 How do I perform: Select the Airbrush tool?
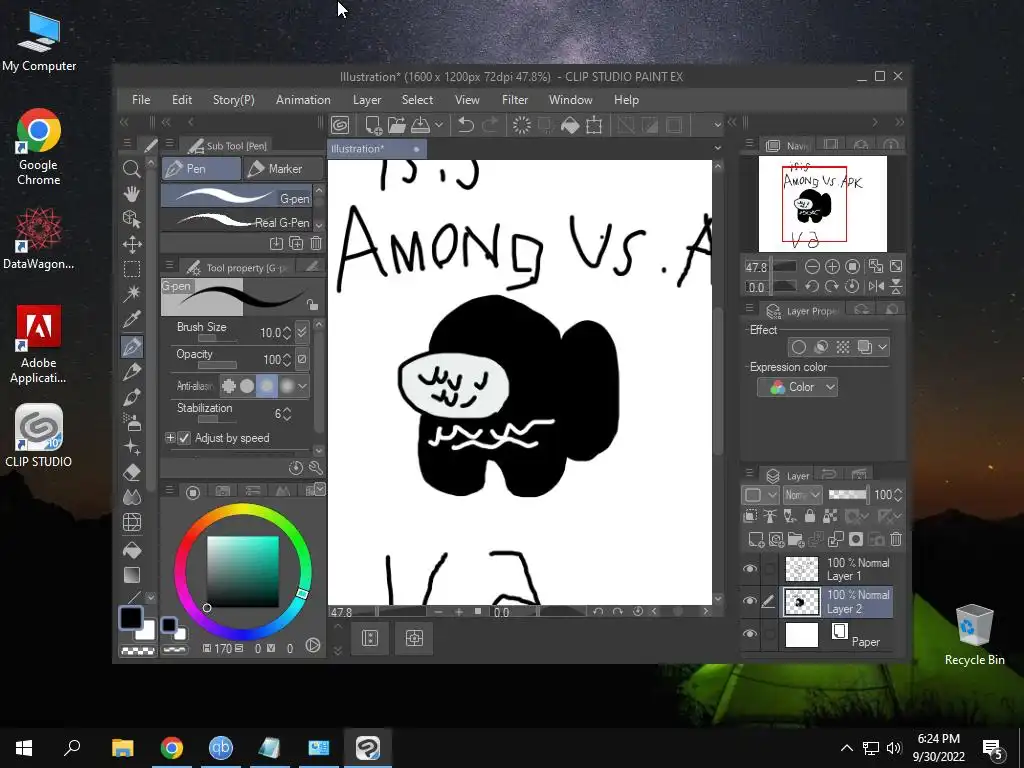[132, 422]
